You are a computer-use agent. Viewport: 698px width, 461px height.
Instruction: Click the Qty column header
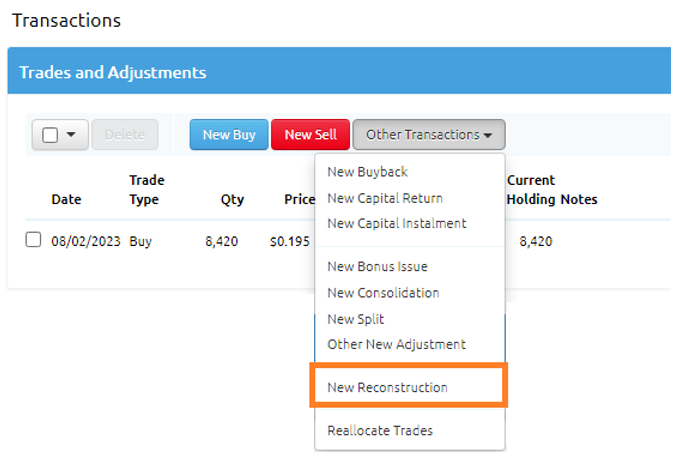click(232, 199)
